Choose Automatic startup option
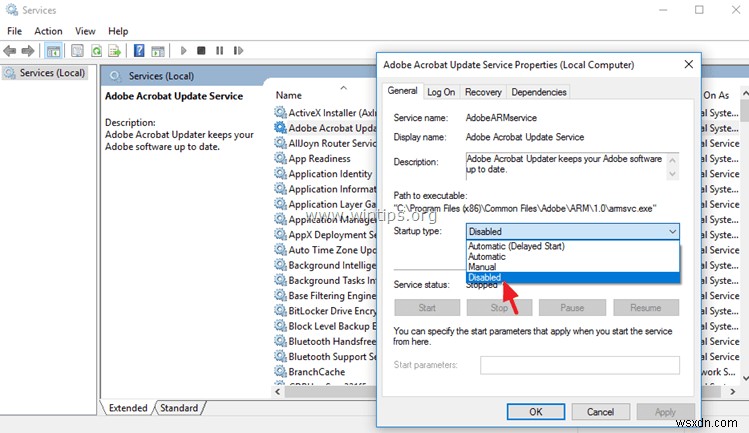 [572, 257]
